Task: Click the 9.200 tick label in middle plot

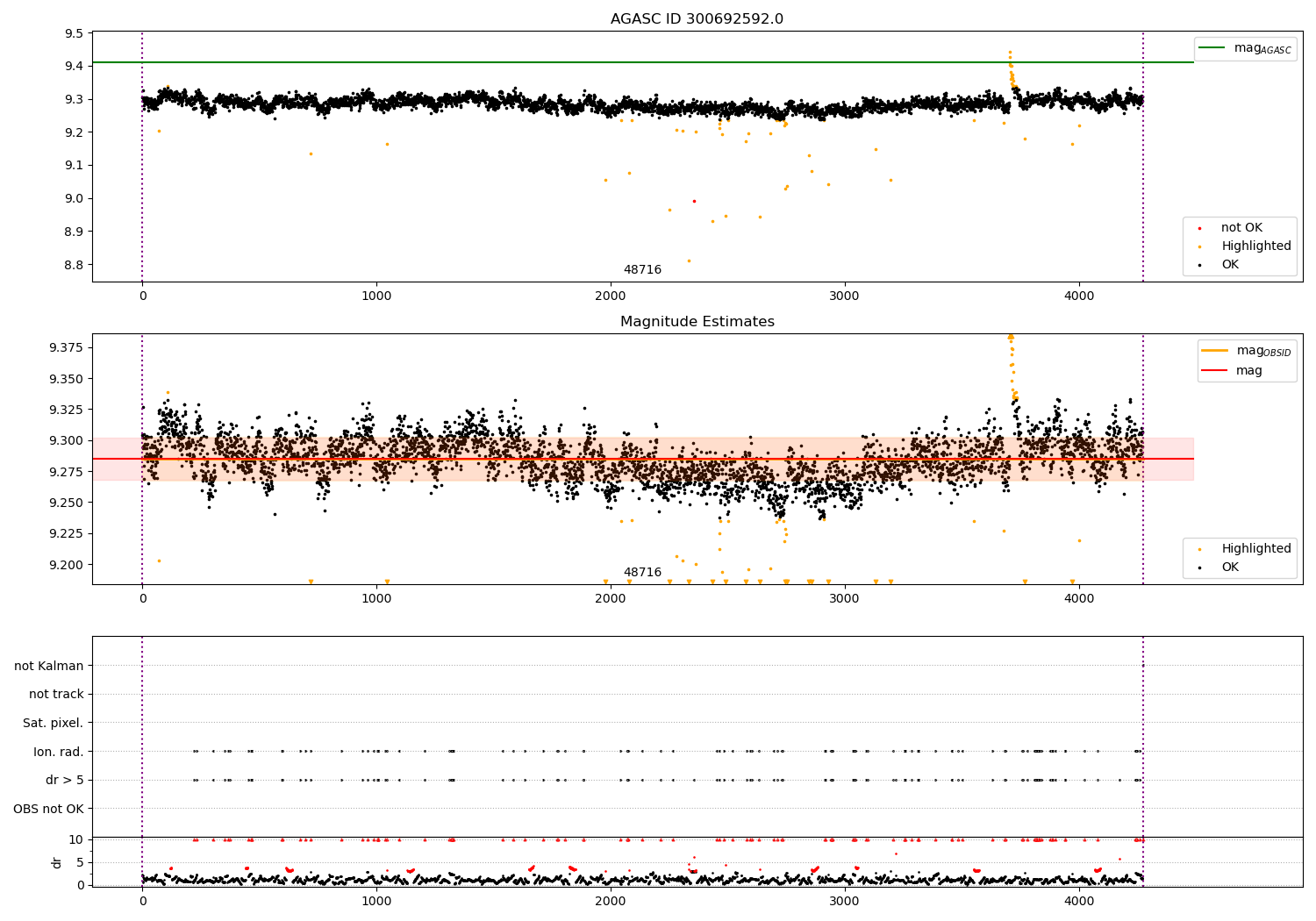Action: pos(67,565)
